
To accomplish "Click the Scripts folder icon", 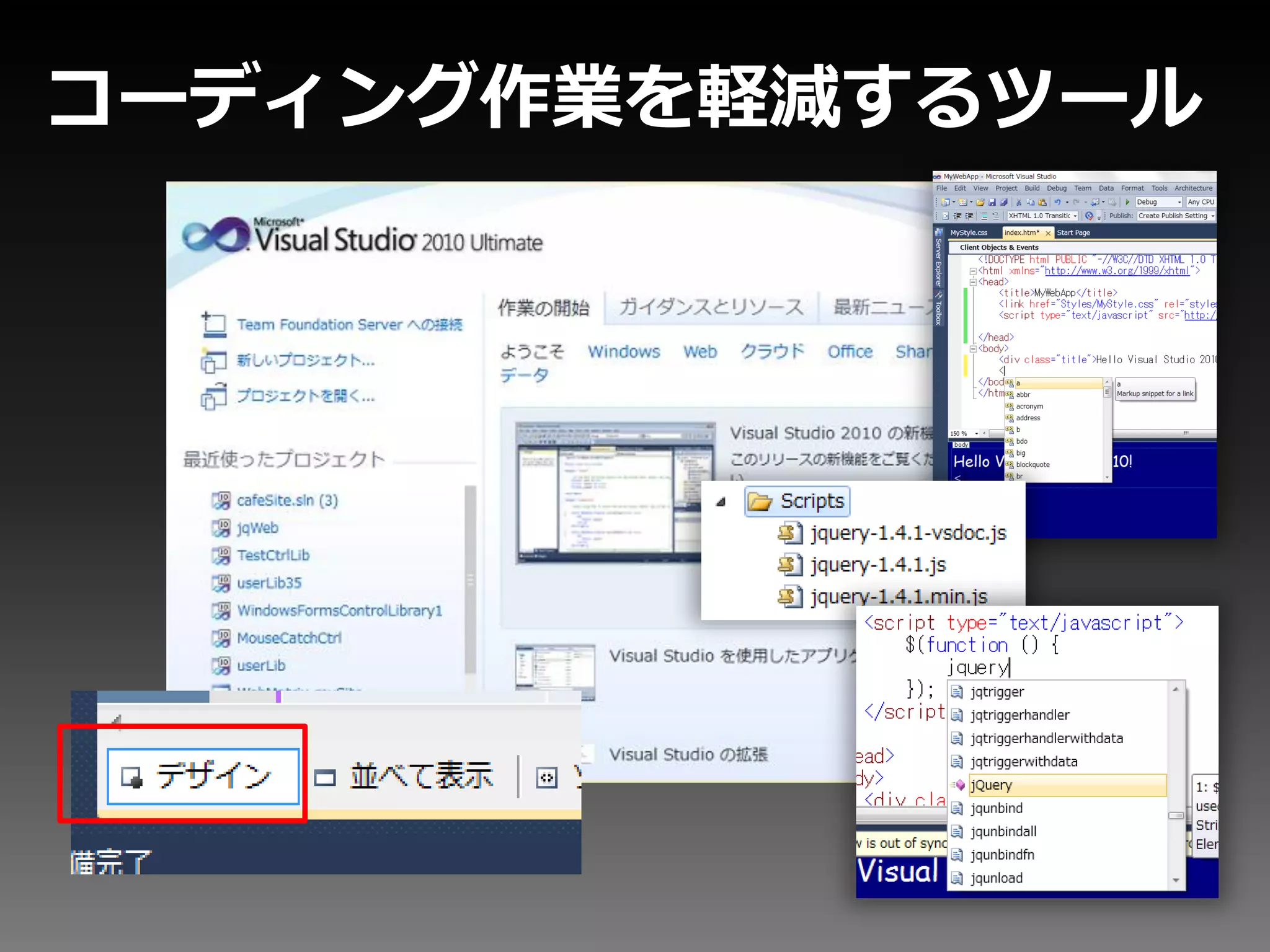I will (760, 501).
